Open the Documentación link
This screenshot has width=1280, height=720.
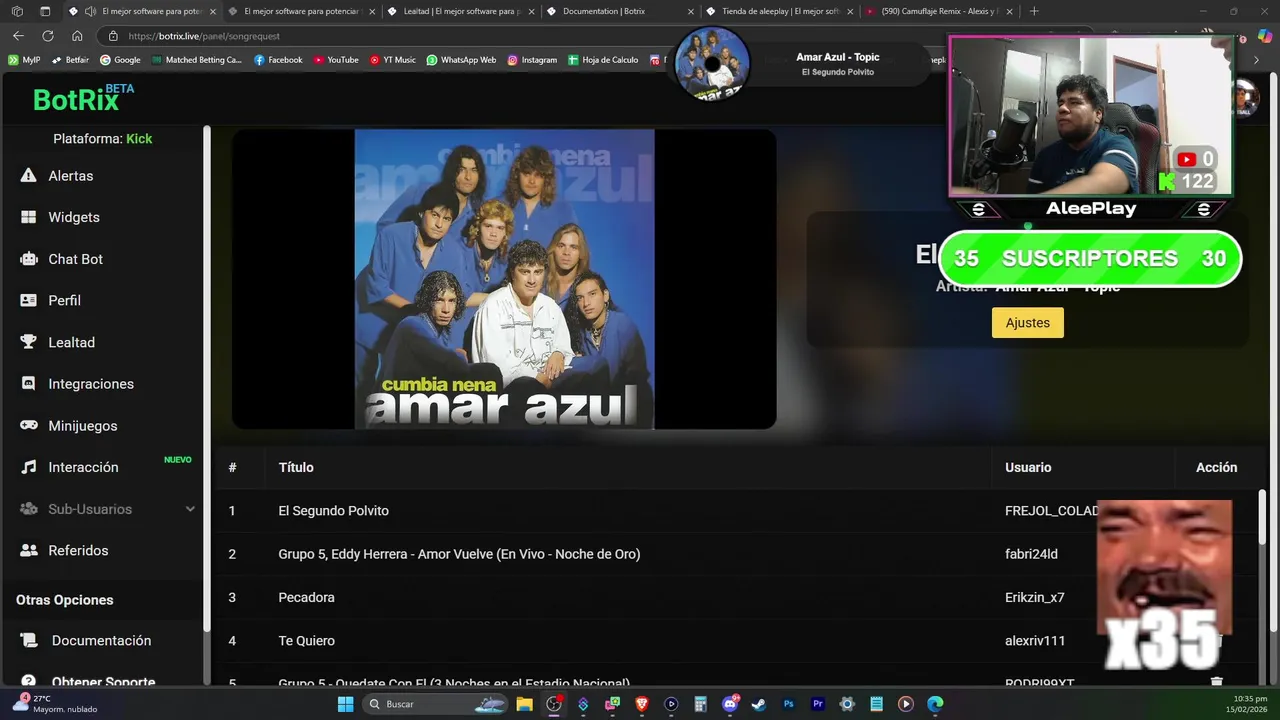101,640
